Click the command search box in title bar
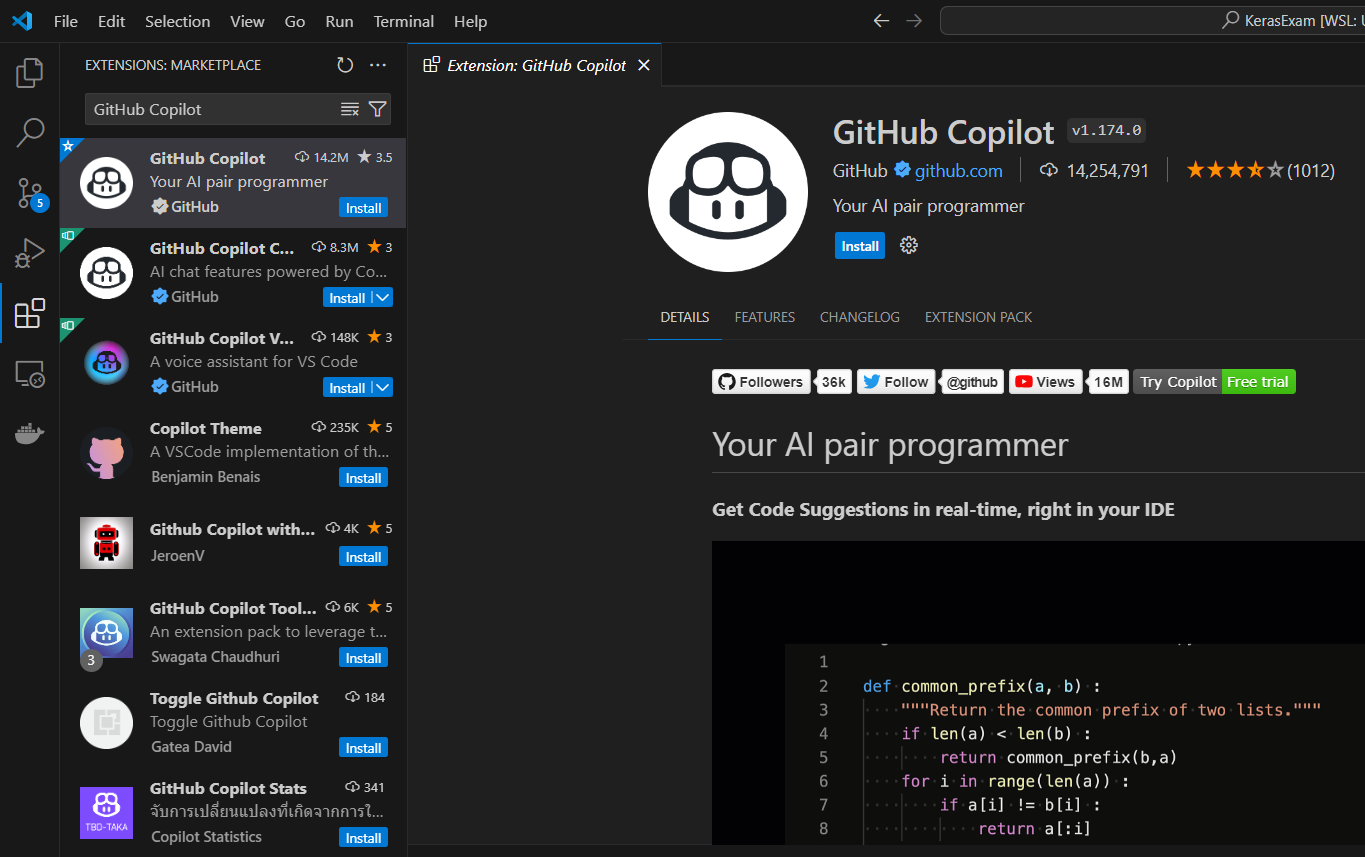1365x857 pixels. pos(1150,20)
